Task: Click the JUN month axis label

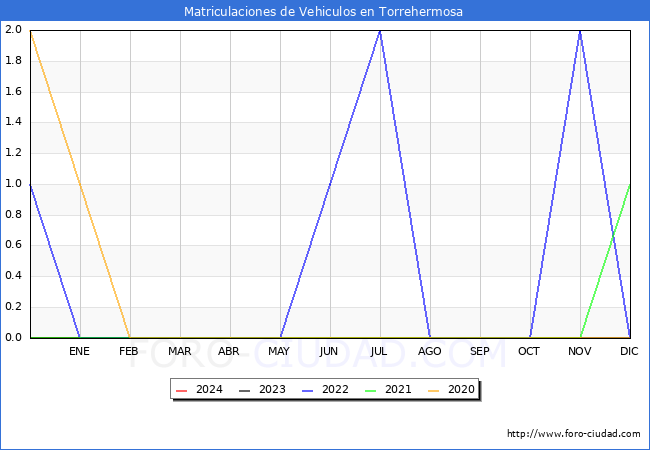Action: (x=329, y=351)
